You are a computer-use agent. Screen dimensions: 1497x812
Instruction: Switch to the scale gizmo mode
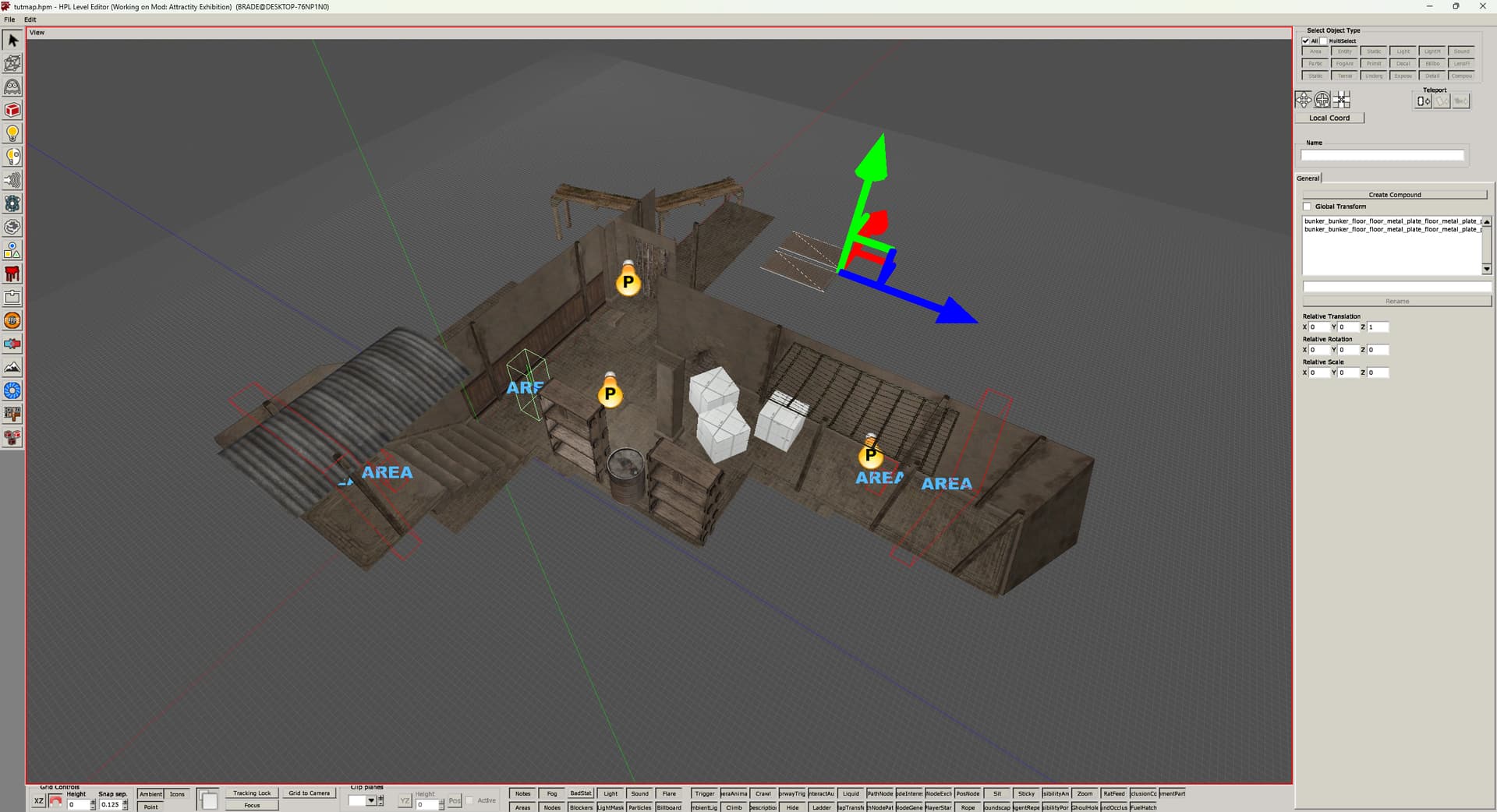tap(1342, 100)
